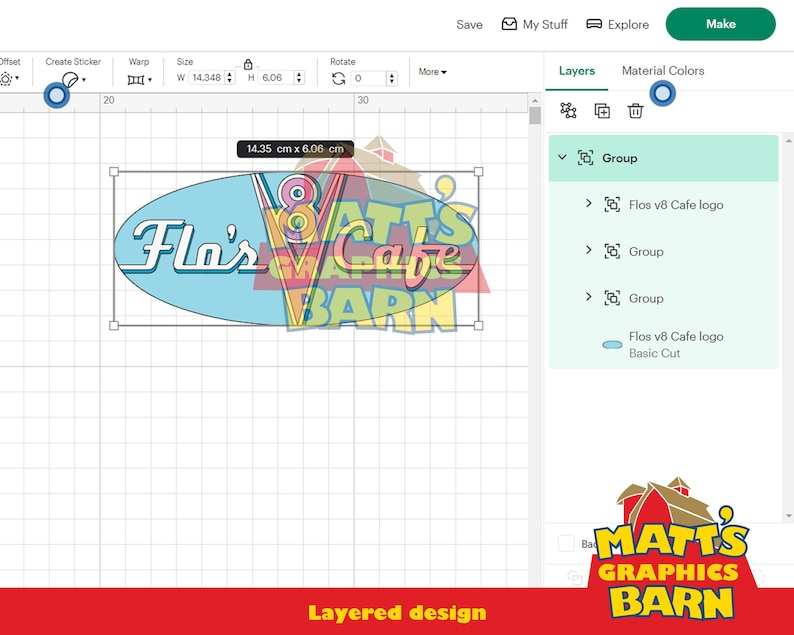Switch to the Material Colors tab

point(663,71)
